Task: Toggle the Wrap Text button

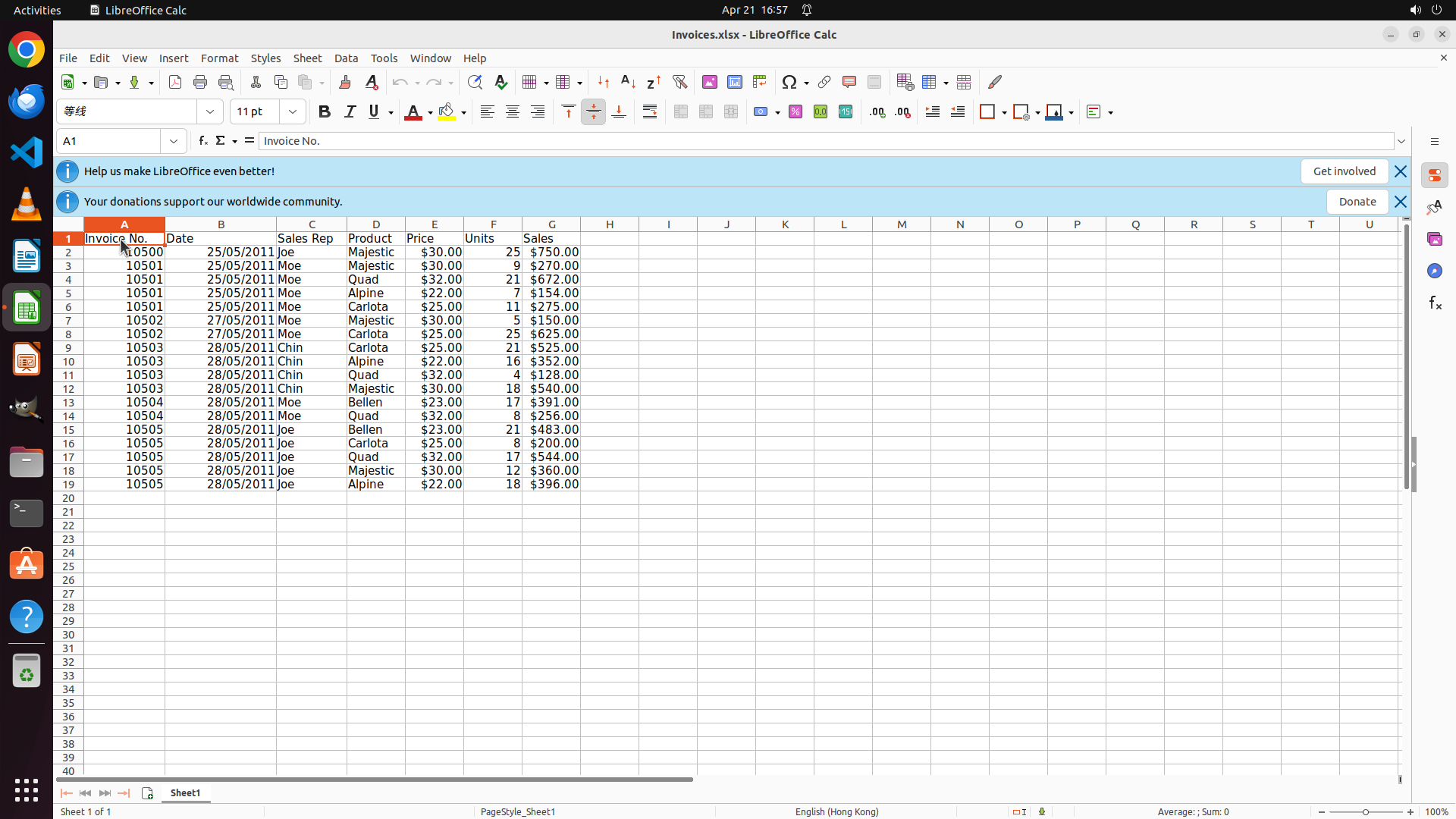Action: (650, 112)
